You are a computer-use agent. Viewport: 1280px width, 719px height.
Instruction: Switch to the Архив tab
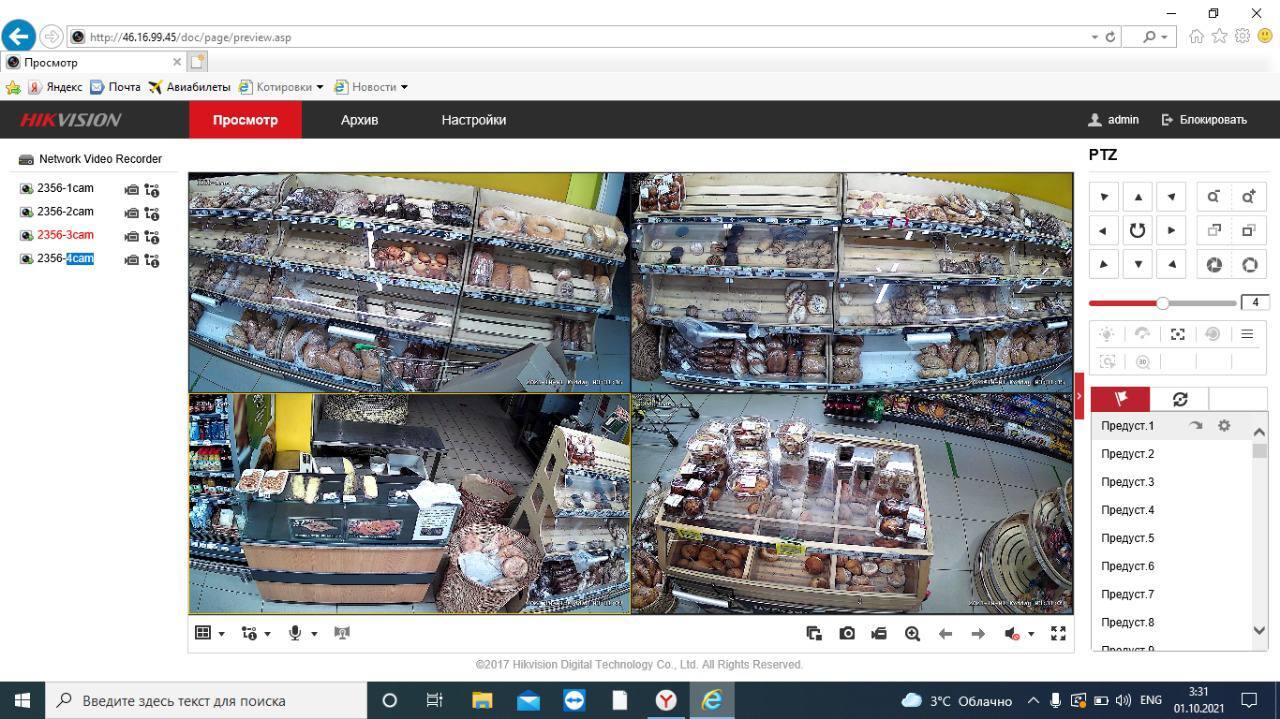[359, 120]
